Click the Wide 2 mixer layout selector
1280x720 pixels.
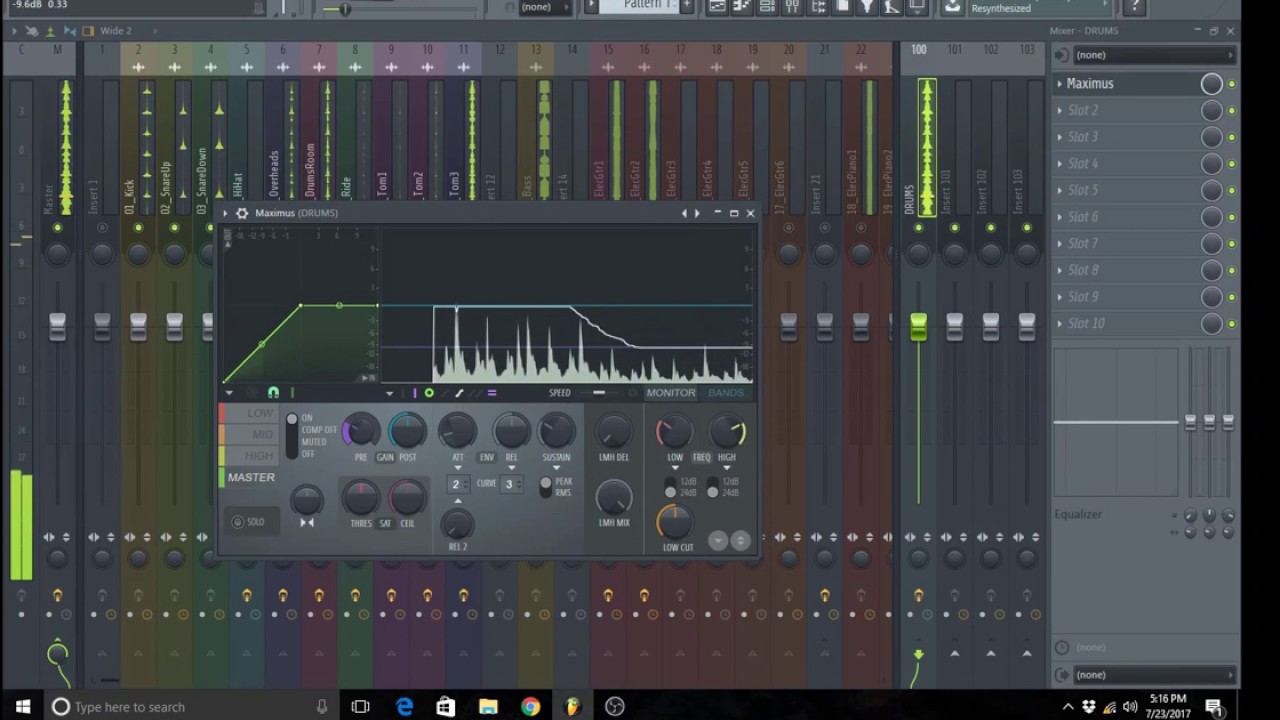click(115, 31)
